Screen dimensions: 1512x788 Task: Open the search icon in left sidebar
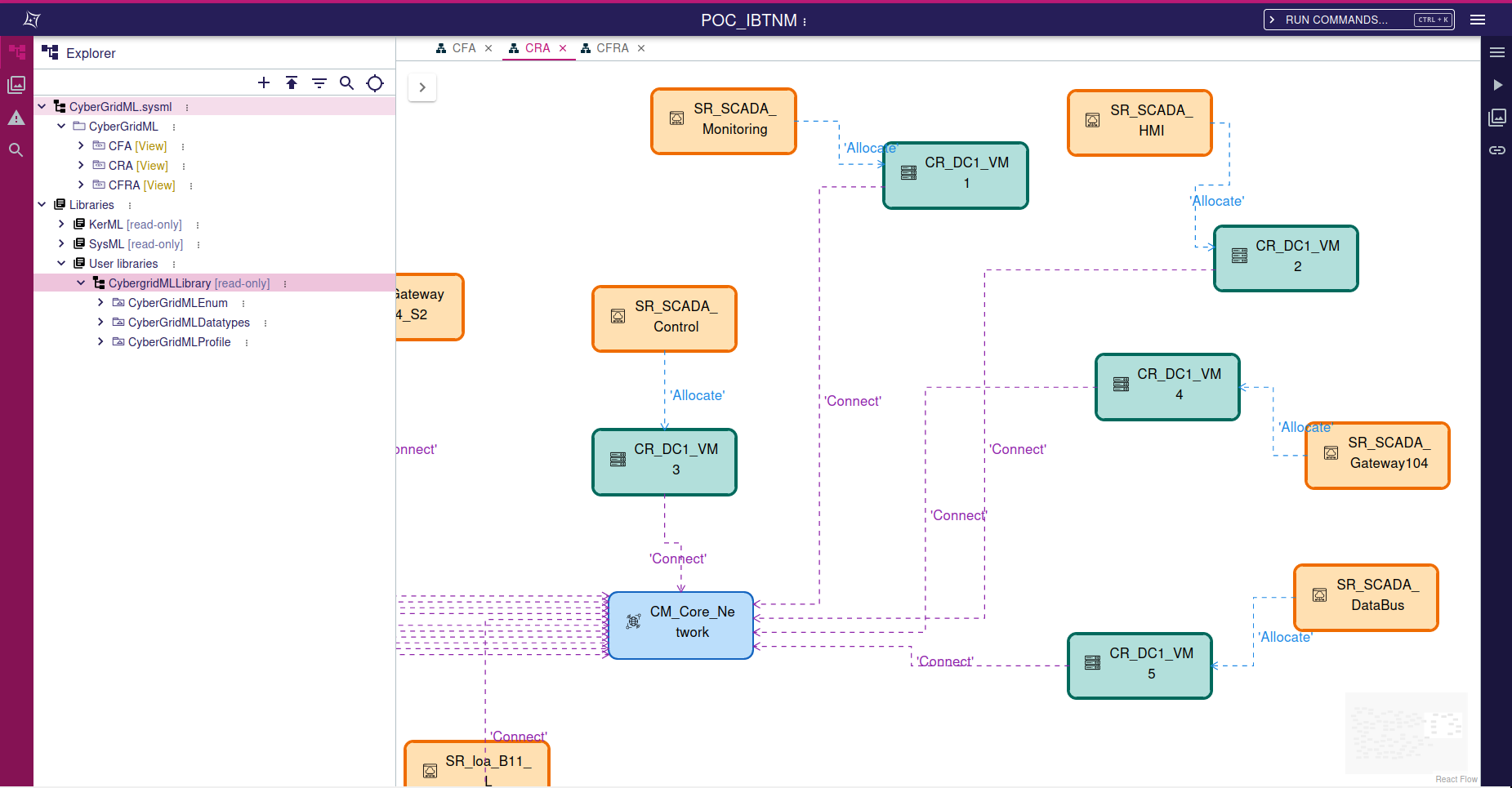coord(16,150)
